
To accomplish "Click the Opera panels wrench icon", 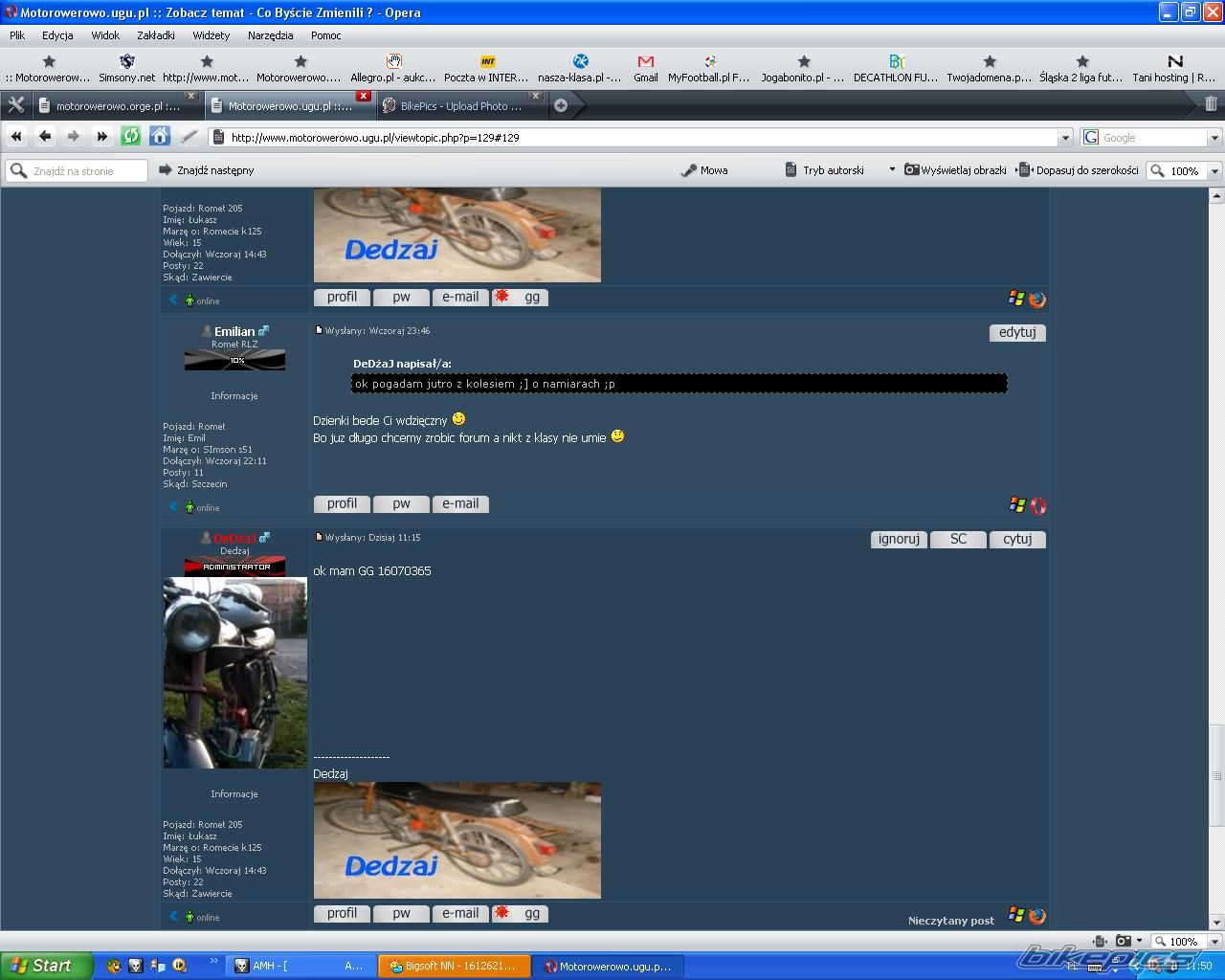I will (16, 105).
